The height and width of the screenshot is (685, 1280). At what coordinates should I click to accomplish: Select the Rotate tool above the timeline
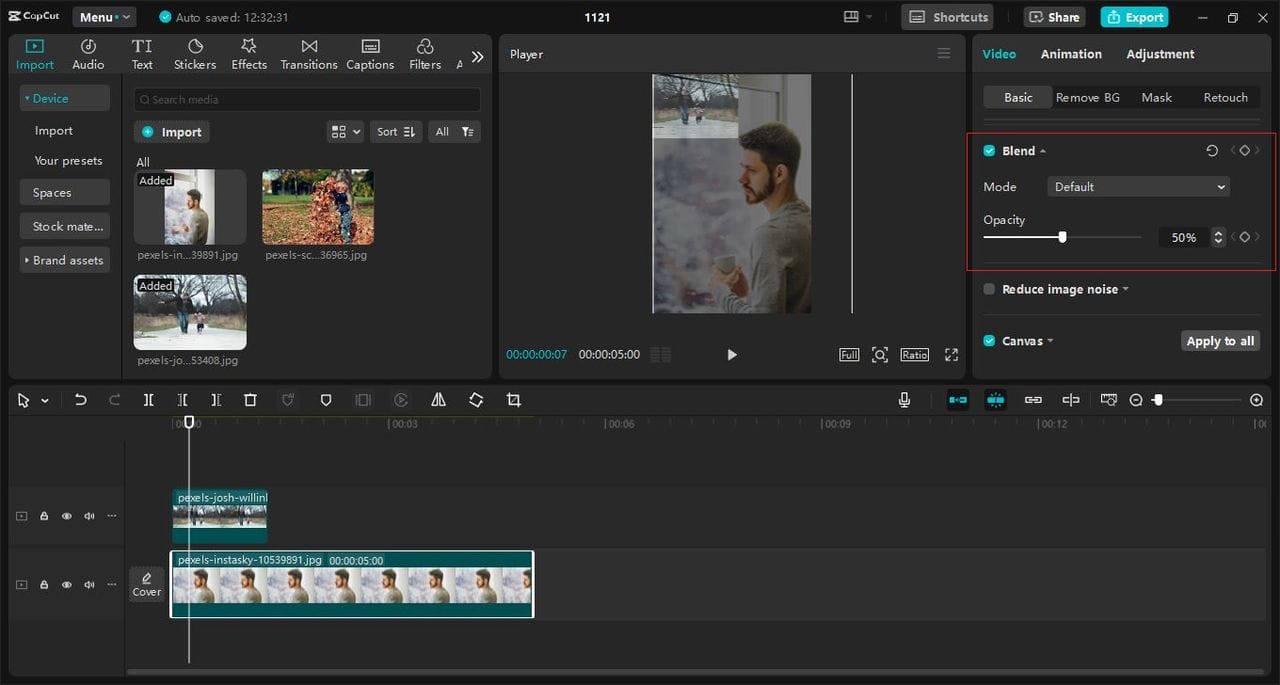click(x=476, y=400)
